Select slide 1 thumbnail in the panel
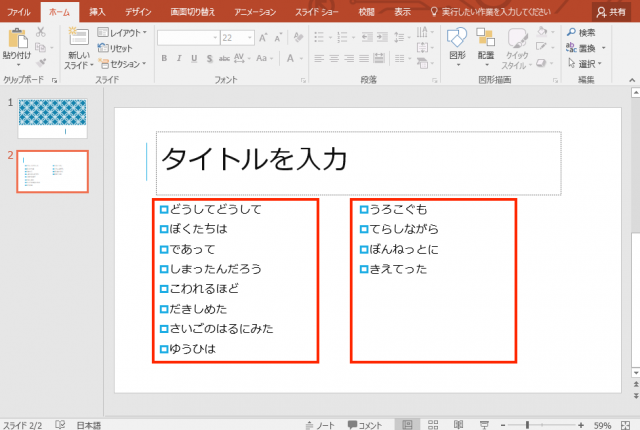 pos(53,118)
